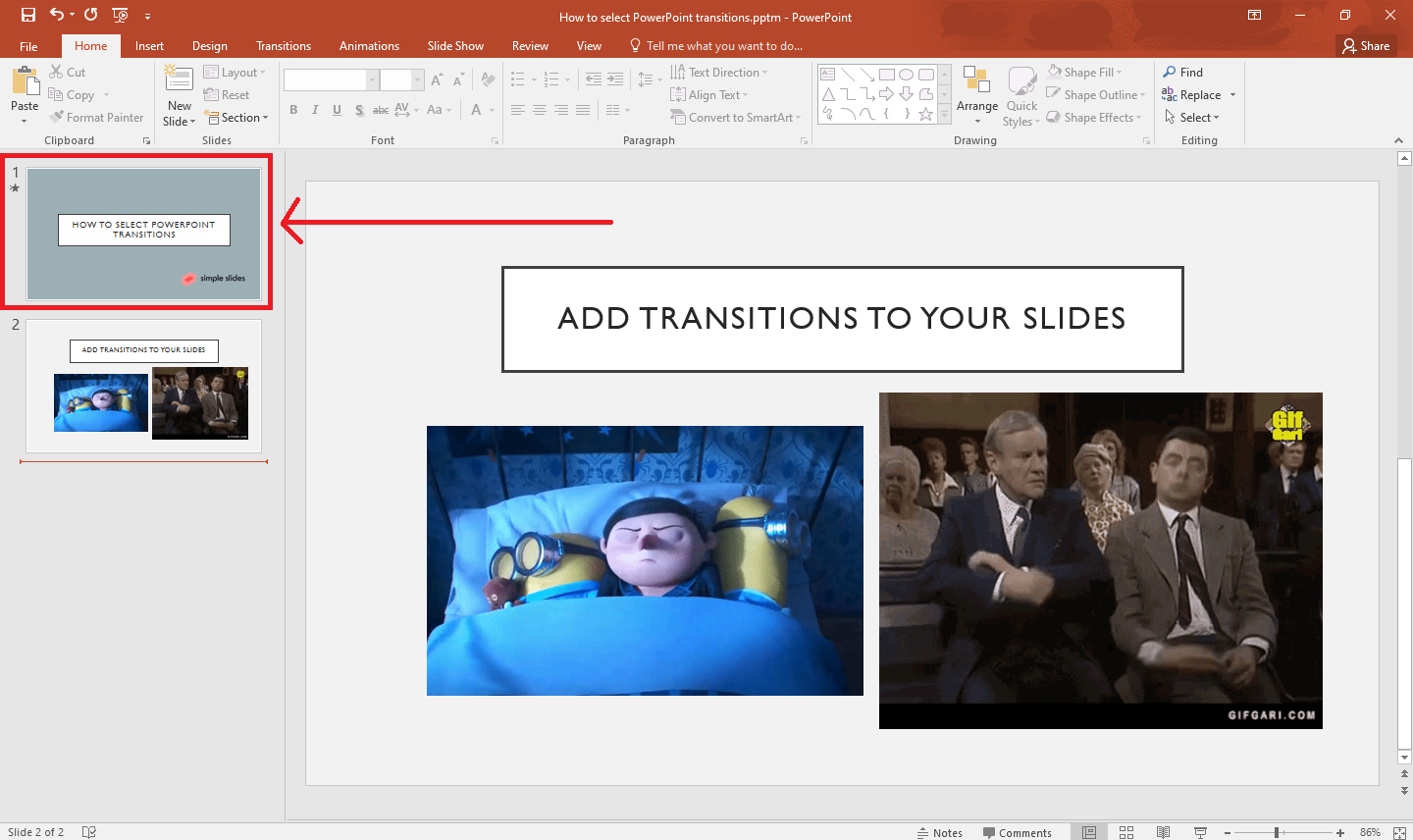The width and height of the screenshot is (1413, 840).
Task: Select the Oval shape in Drawing gallery
Action: (908, 74)
